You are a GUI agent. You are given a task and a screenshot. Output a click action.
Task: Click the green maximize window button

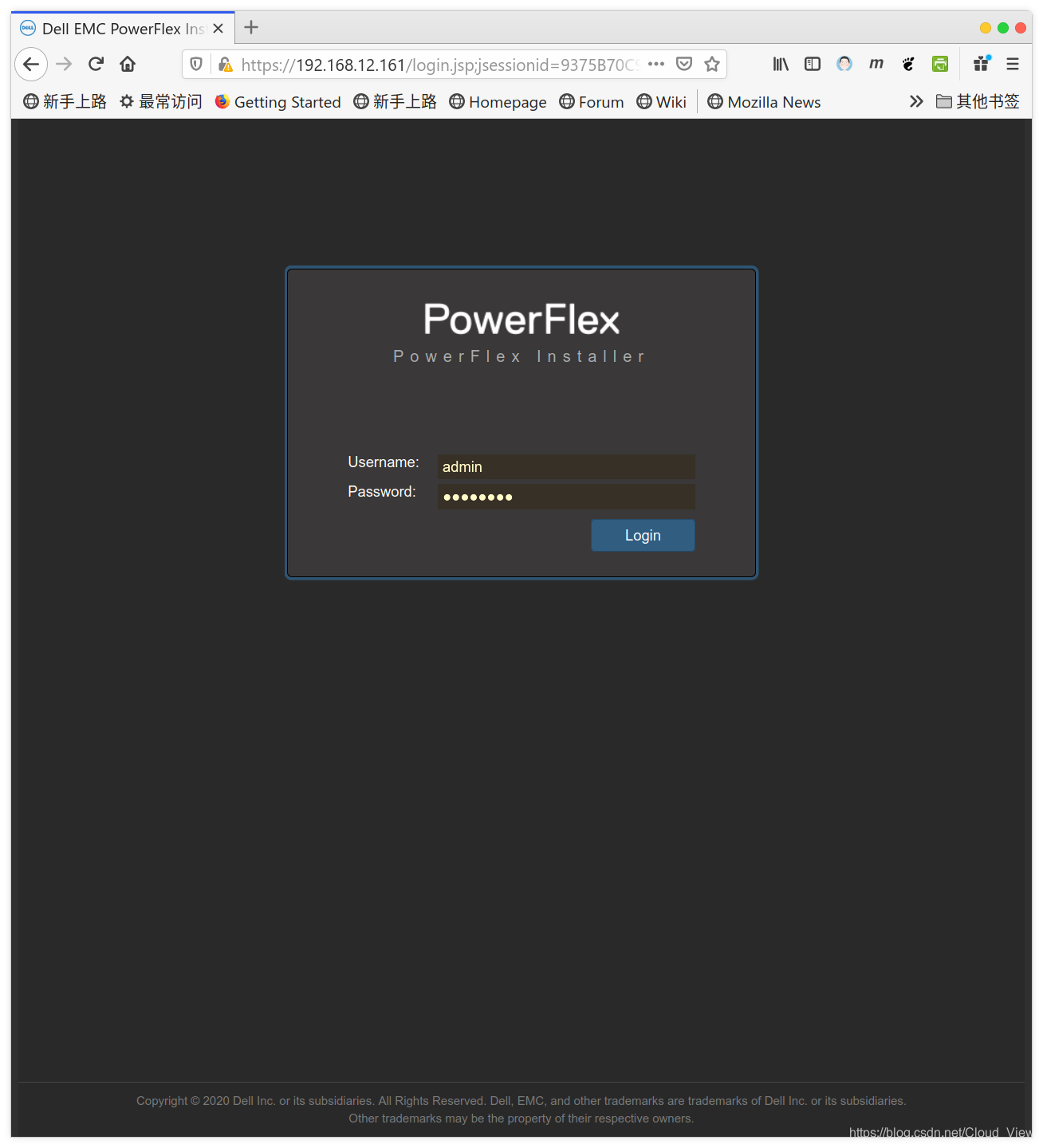1003,28
